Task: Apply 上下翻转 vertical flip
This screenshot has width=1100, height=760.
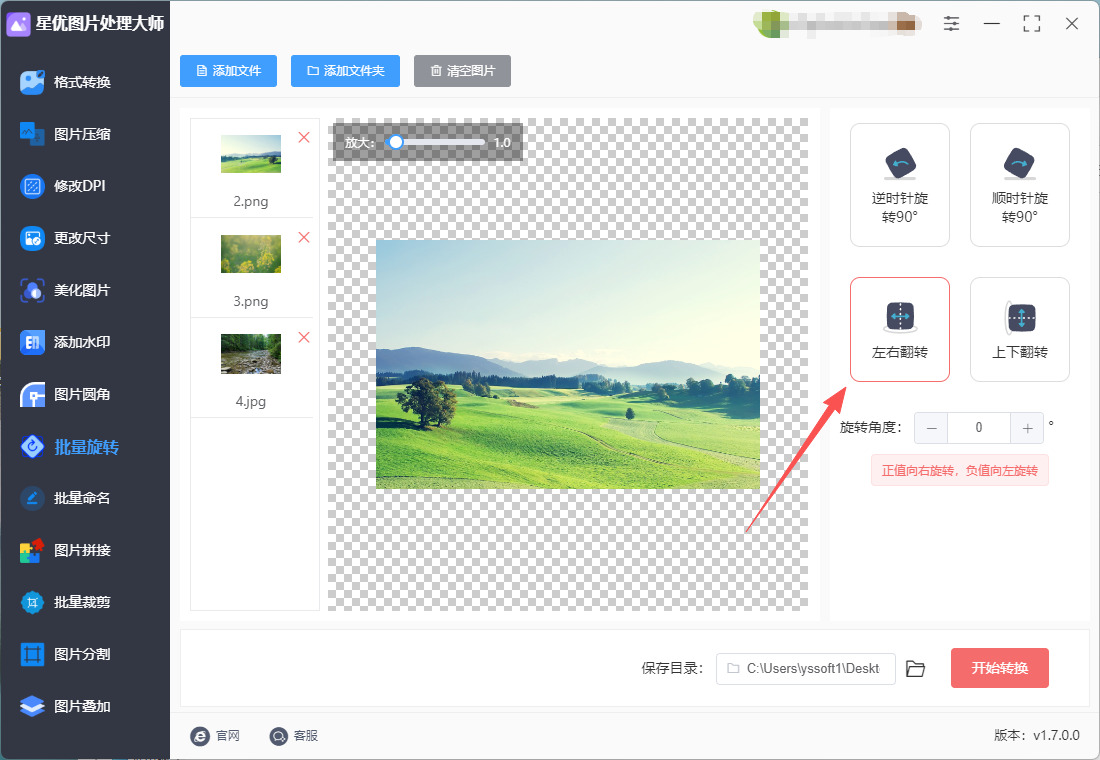Action: coord(1020,330)
